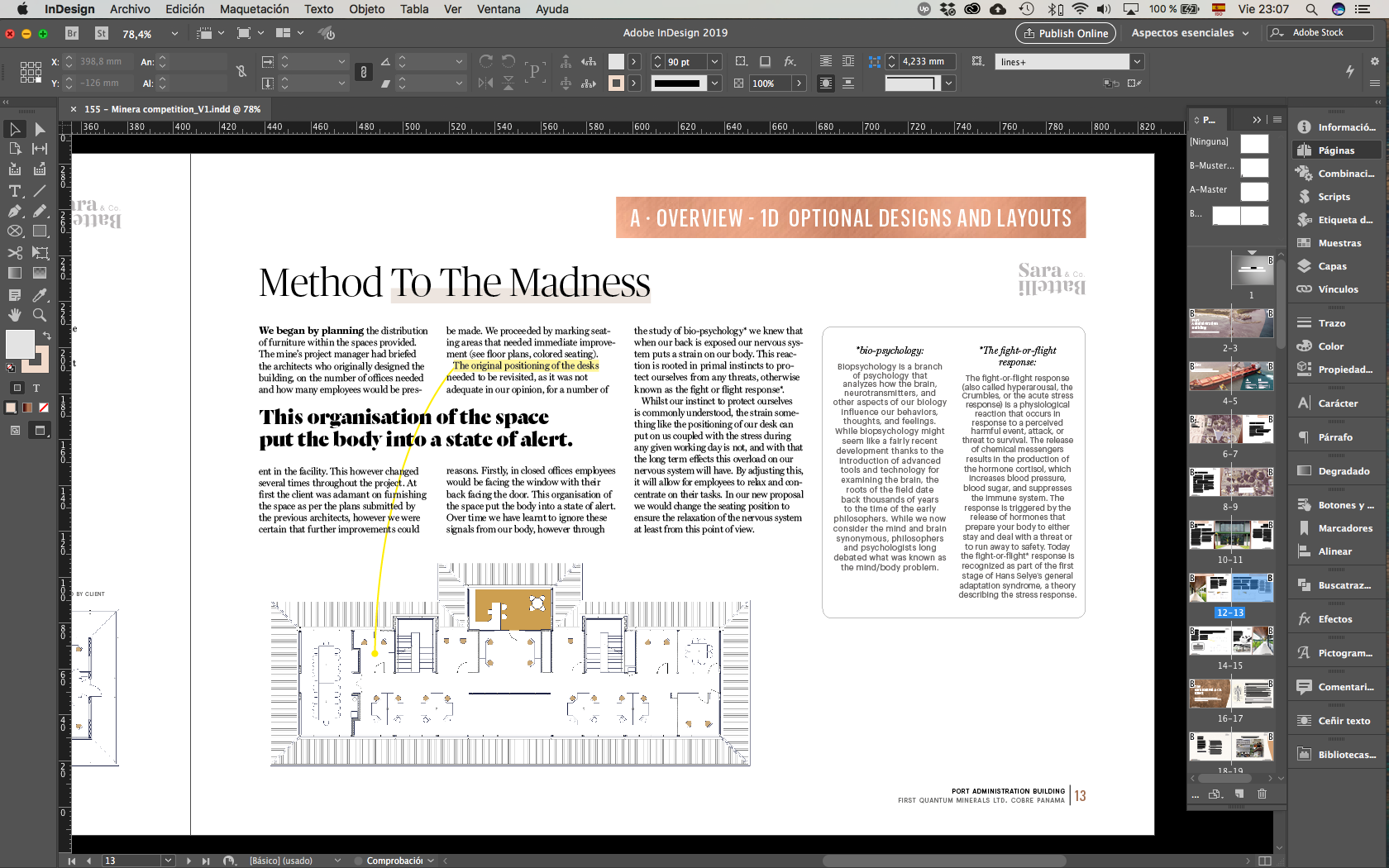Open Adobe Stock with St icon
Viewport: 1389px width, 868px height.
(x=102, y=33)
